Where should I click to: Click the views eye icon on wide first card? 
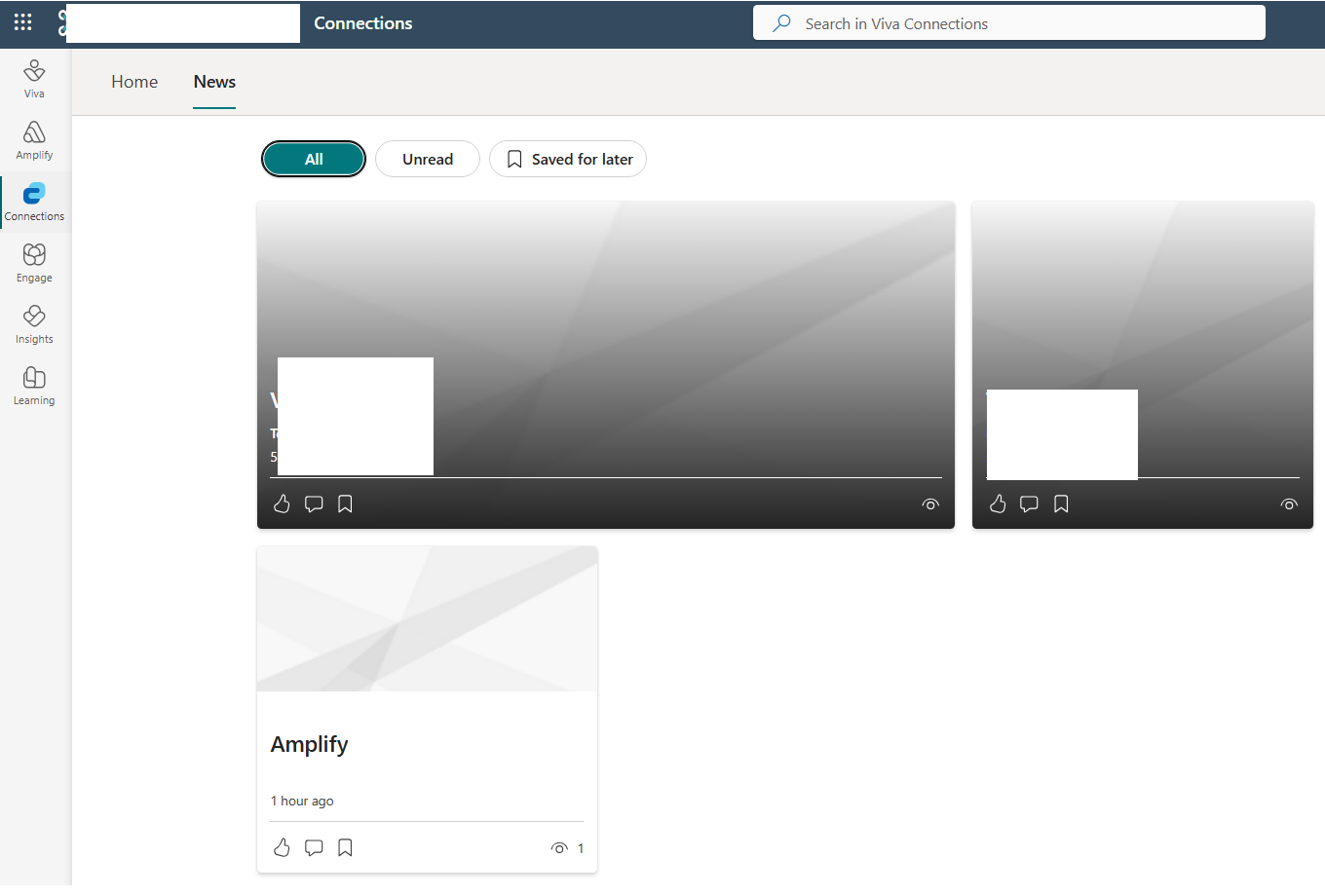(x=930, y=504)
